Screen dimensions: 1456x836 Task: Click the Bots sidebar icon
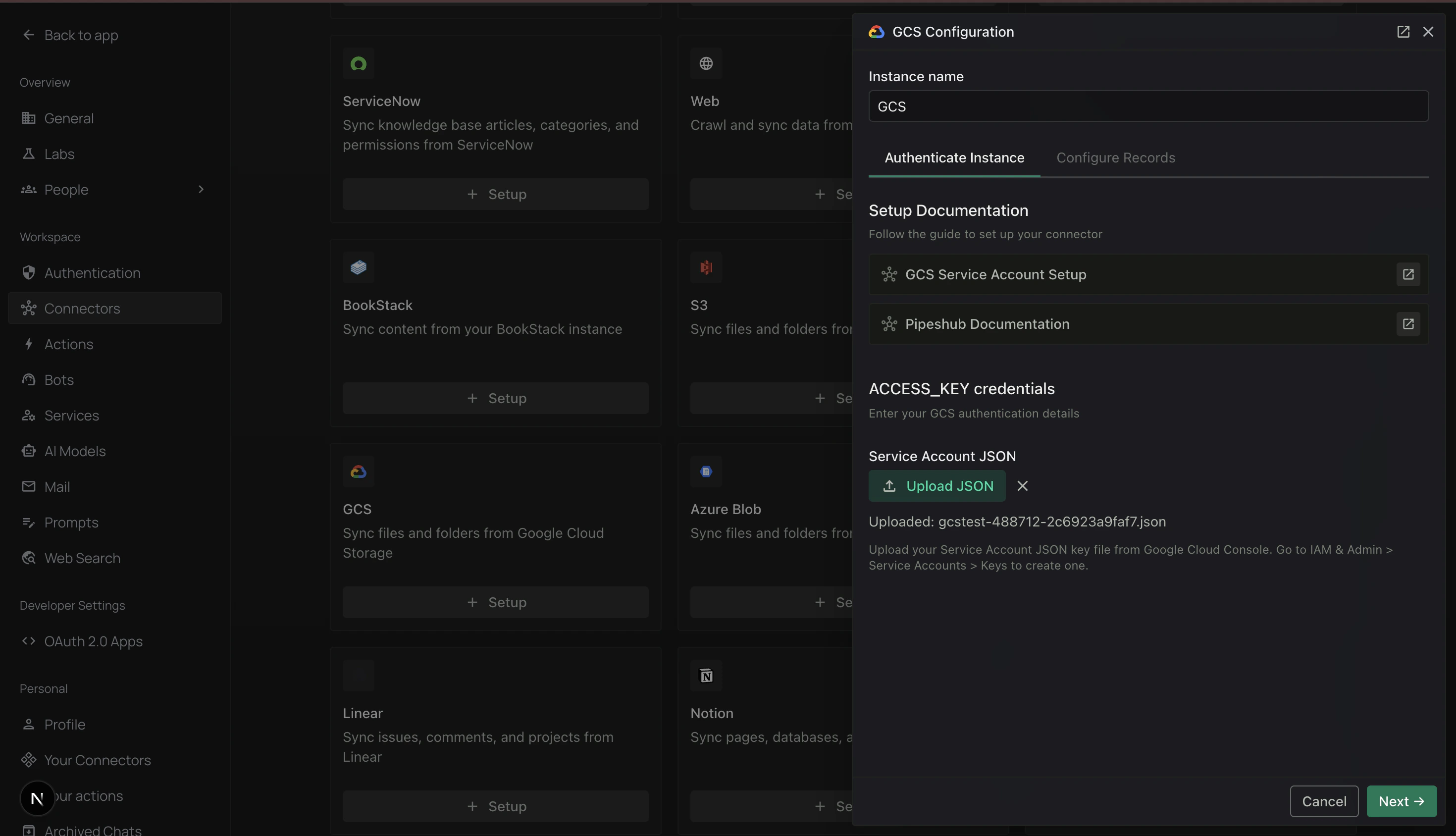point(28,379)
